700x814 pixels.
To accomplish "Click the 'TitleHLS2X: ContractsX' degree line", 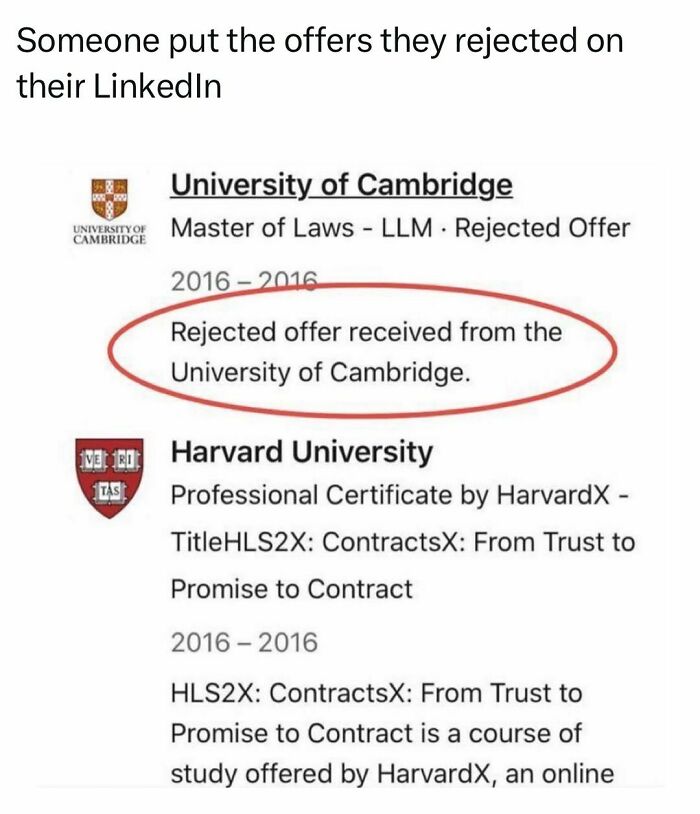I will click(x=403, y=542).
